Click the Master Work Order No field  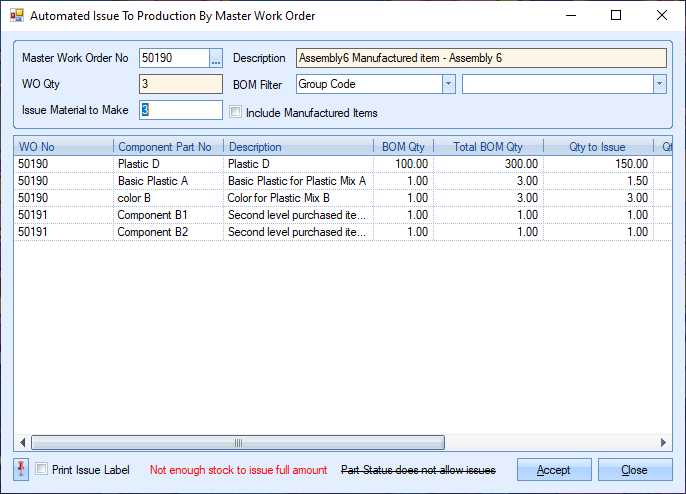(173, 59)
